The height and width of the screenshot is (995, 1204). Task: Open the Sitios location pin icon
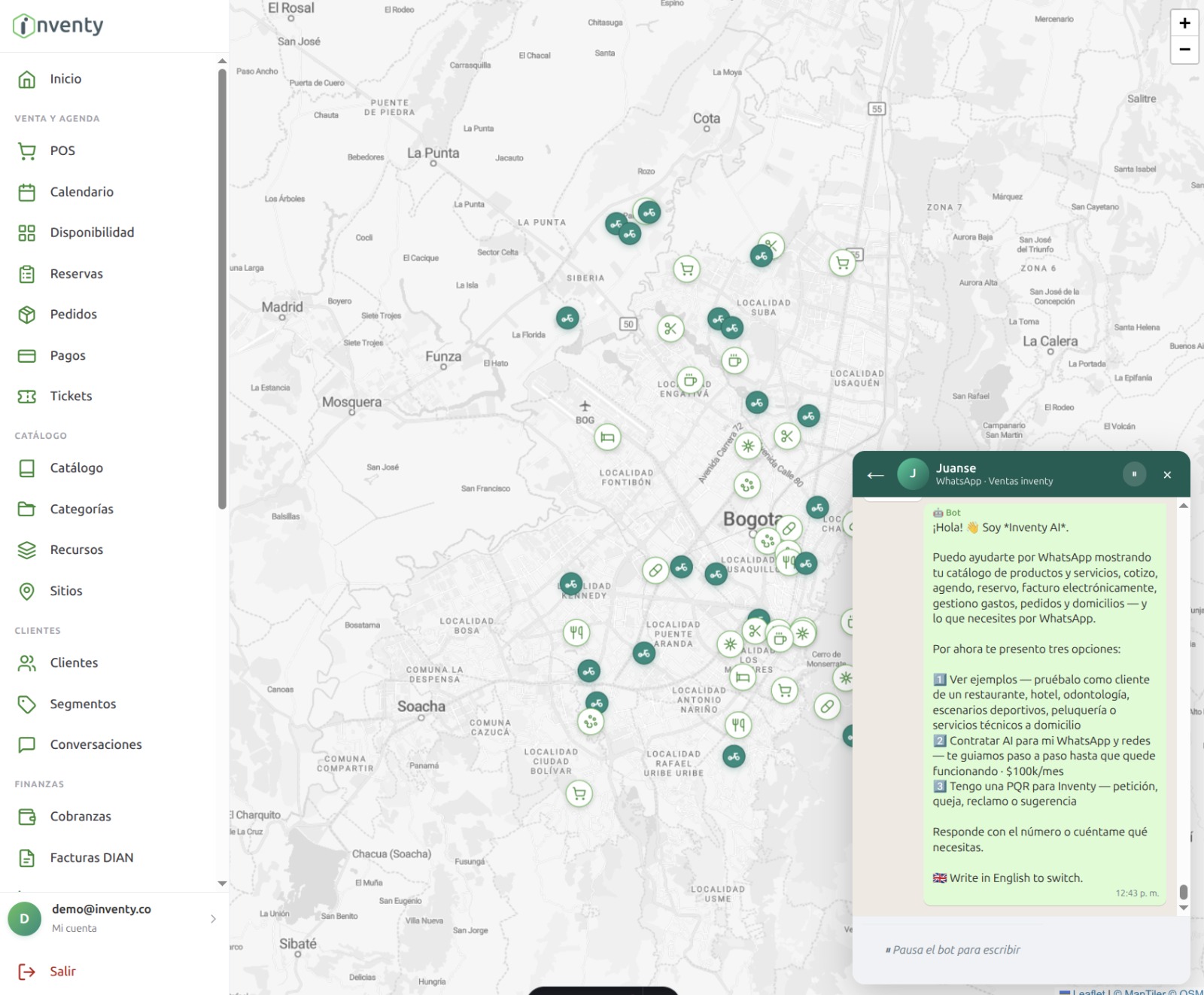pyautogui.click(x=27, y=591)
